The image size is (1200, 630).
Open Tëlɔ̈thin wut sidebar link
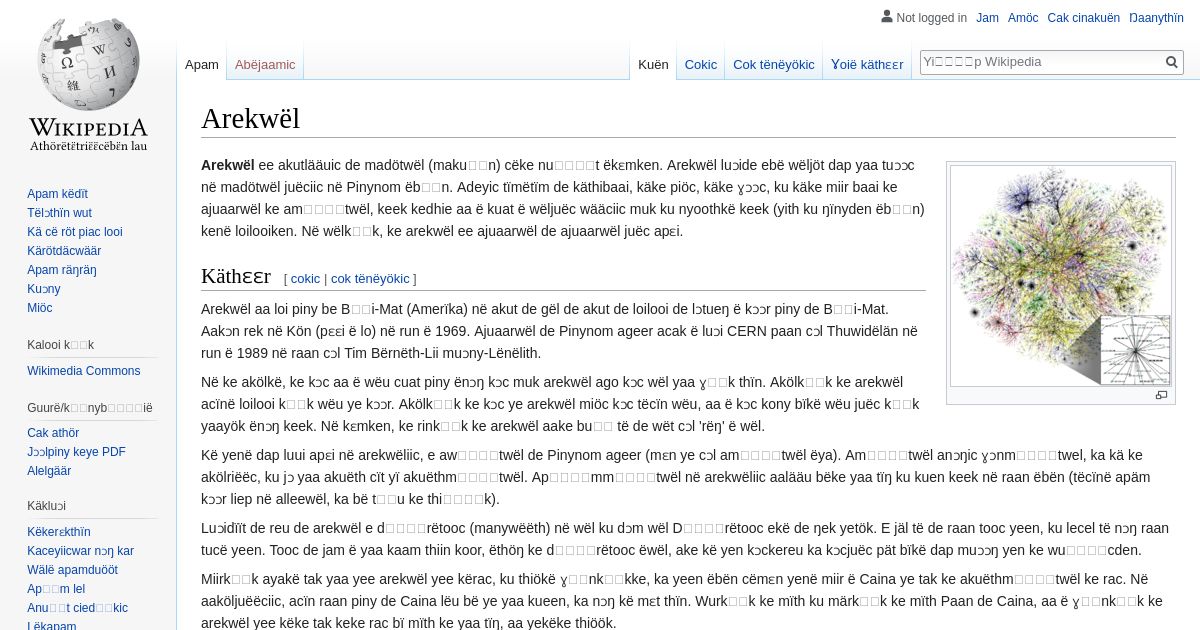(x=59, y=213)
